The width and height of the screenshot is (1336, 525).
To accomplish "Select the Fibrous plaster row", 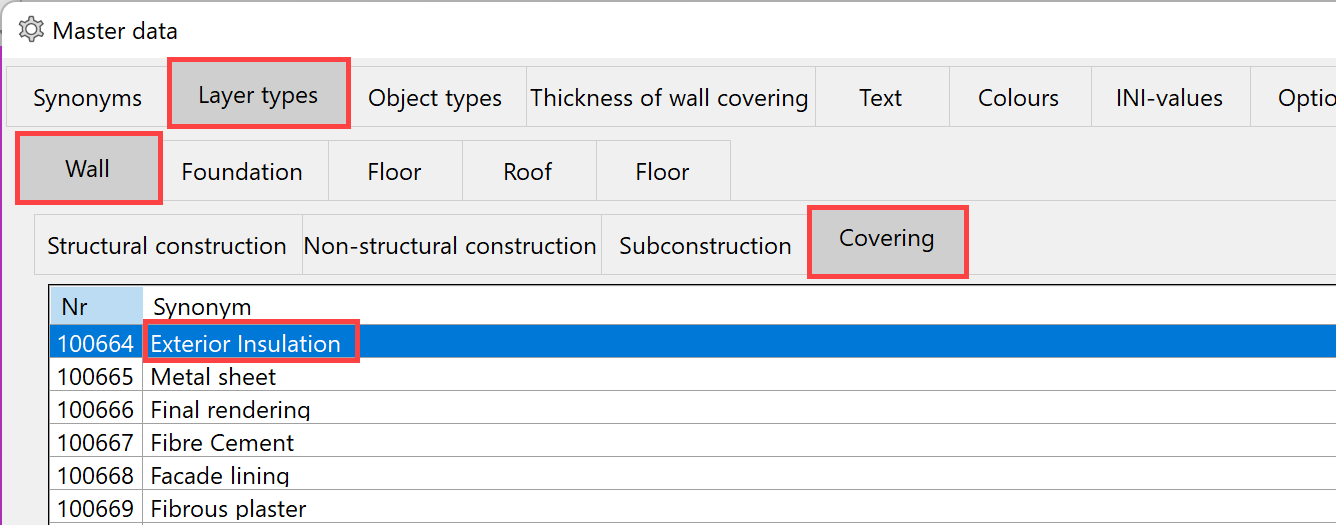I will click(x=693, y=508).
